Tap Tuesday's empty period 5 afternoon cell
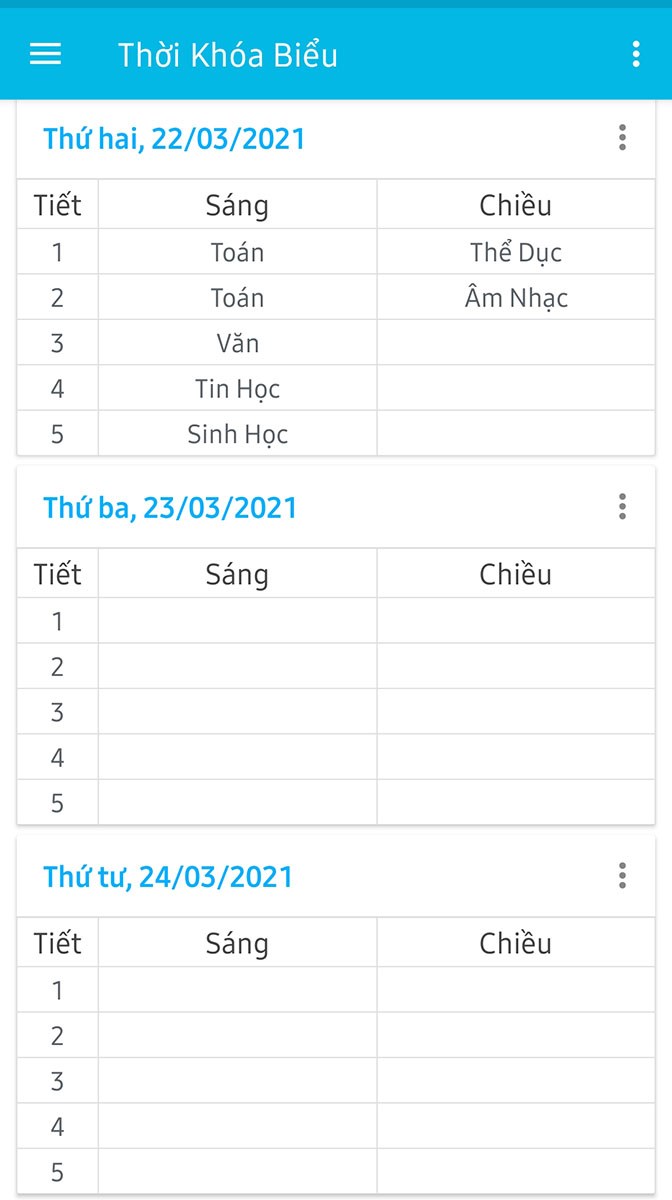 point(516,802)
